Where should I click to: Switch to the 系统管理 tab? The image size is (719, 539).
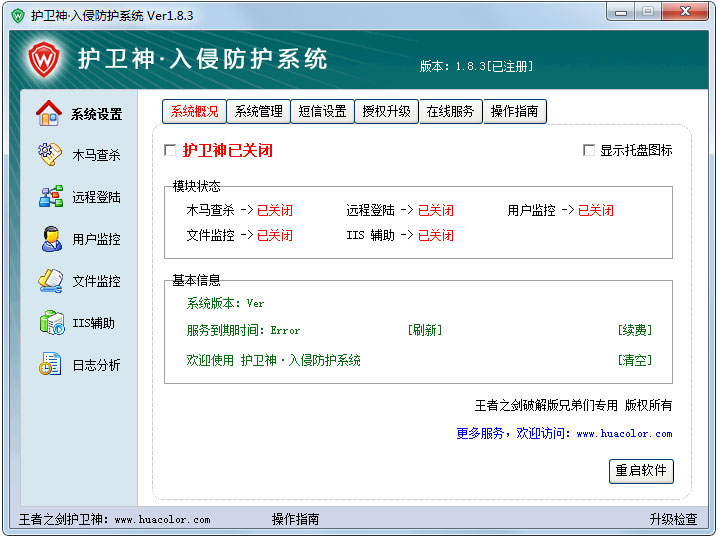259,112
